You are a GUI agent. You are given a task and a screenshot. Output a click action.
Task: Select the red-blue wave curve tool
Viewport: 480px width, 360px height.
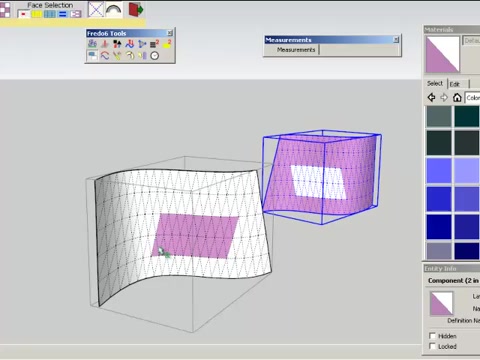[105, 56]
